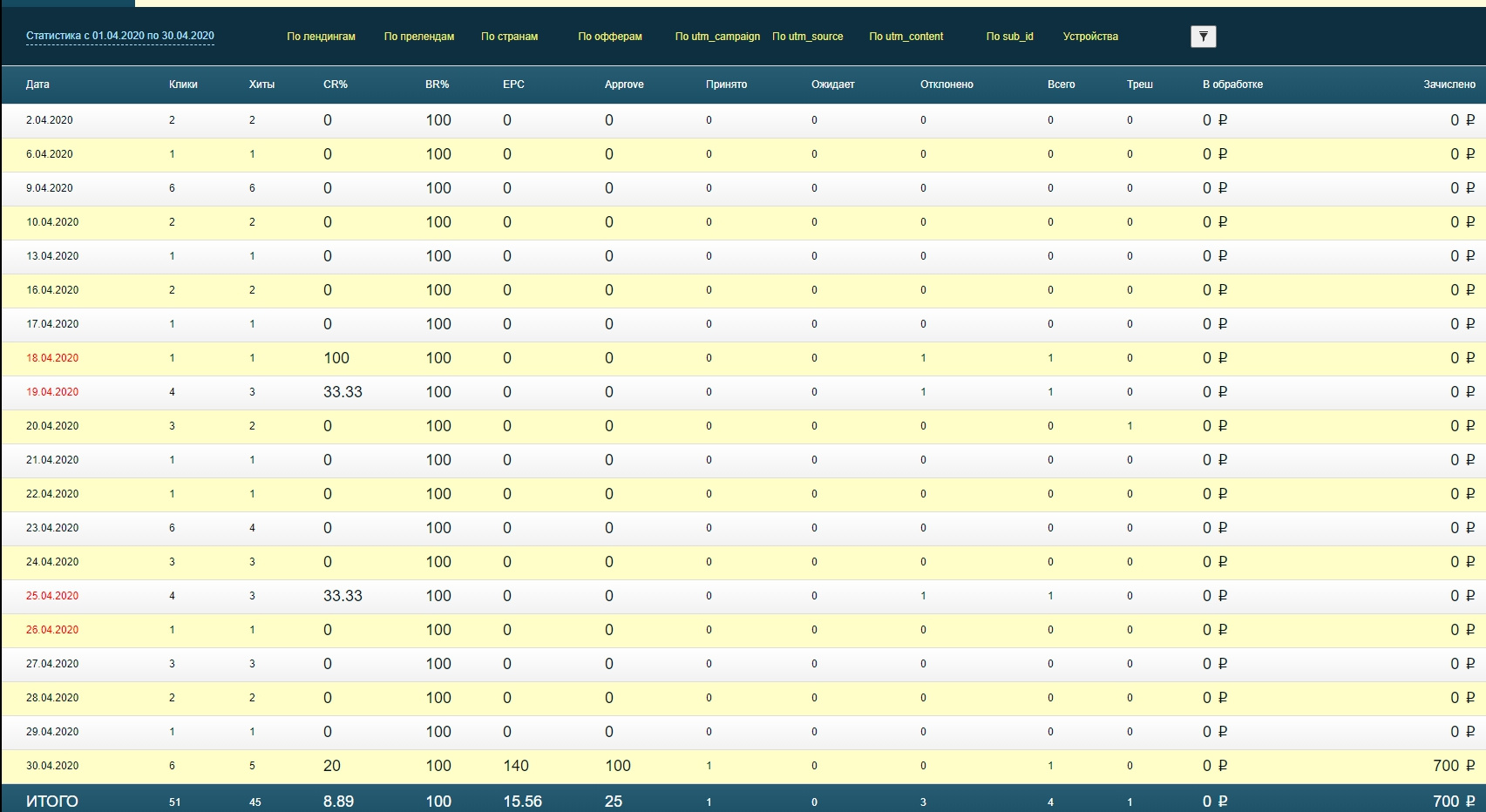
Task: Click the Принято column header
Action: (x=726, y=85)
